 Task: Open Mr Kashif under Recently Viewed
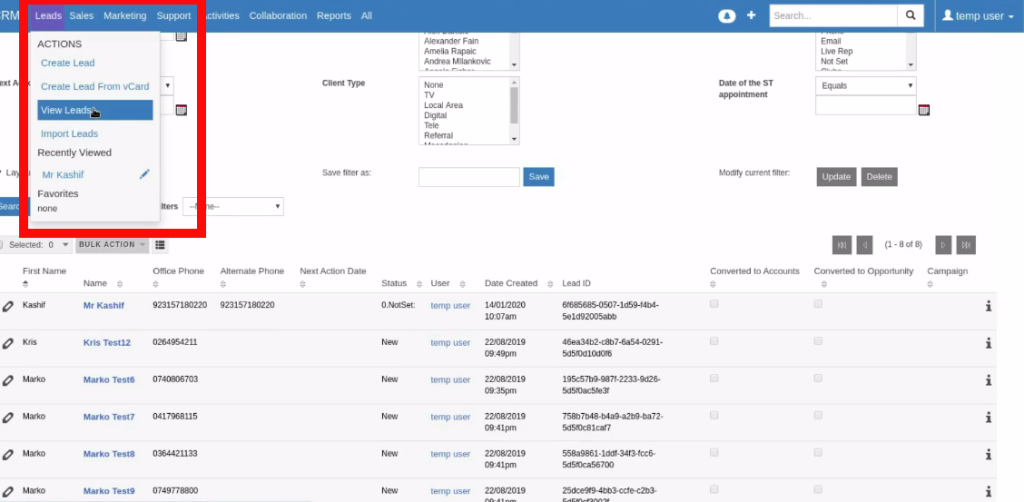tap(63, 174)
